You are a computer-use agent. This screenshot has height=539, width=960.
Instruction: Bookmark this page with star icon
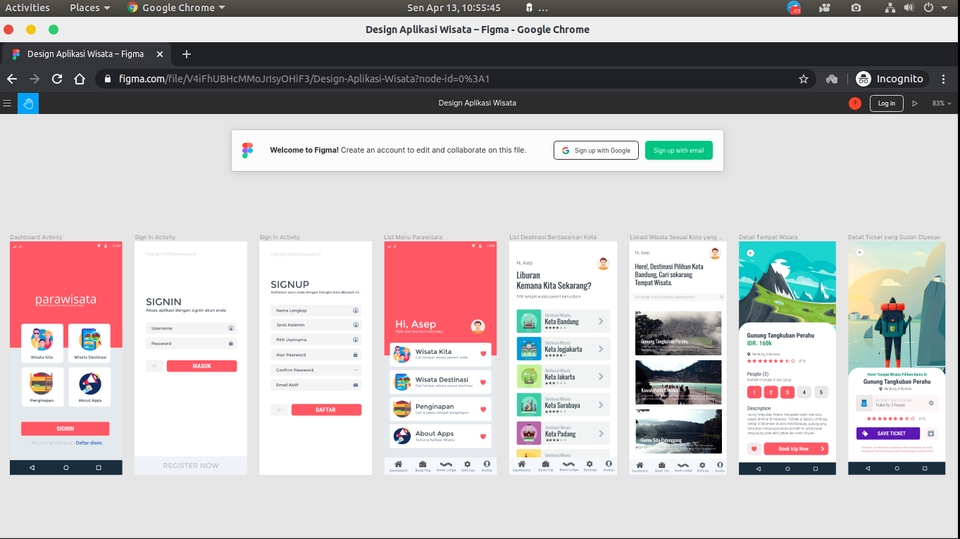click(x=803, y=79)
